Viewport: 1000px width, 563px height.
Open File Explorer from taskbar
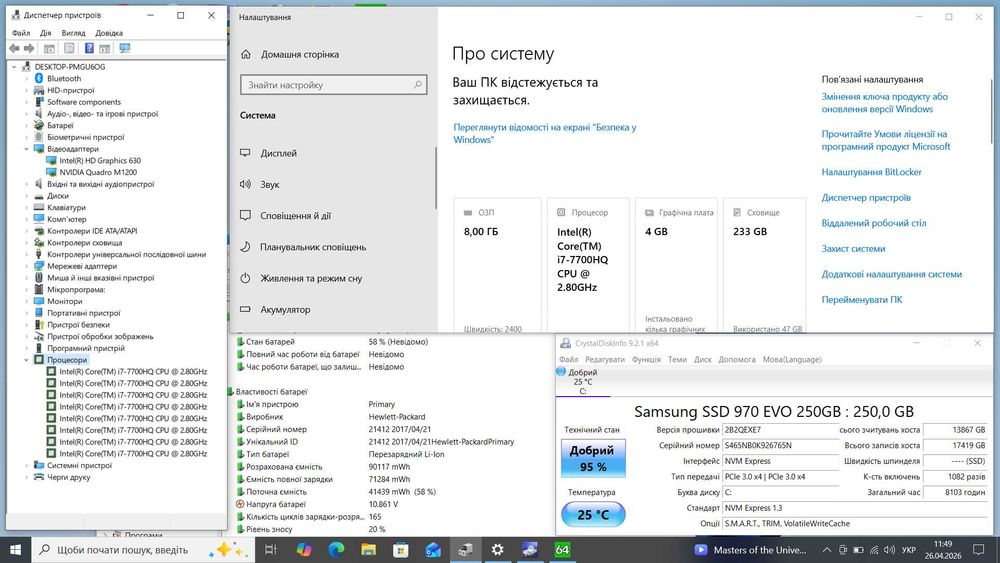(369, 550)
